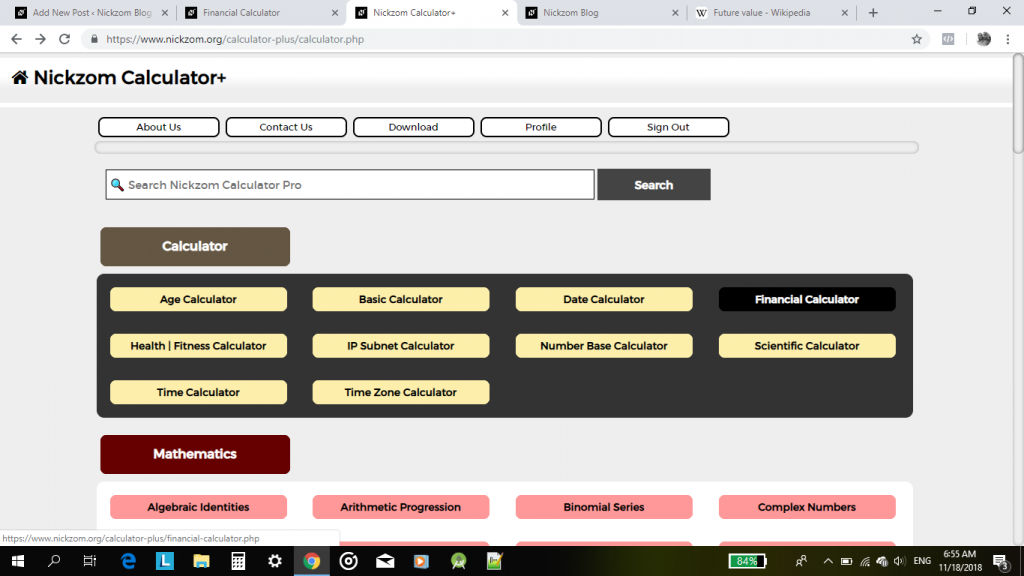Click the Download button

(x=413, y=127)
